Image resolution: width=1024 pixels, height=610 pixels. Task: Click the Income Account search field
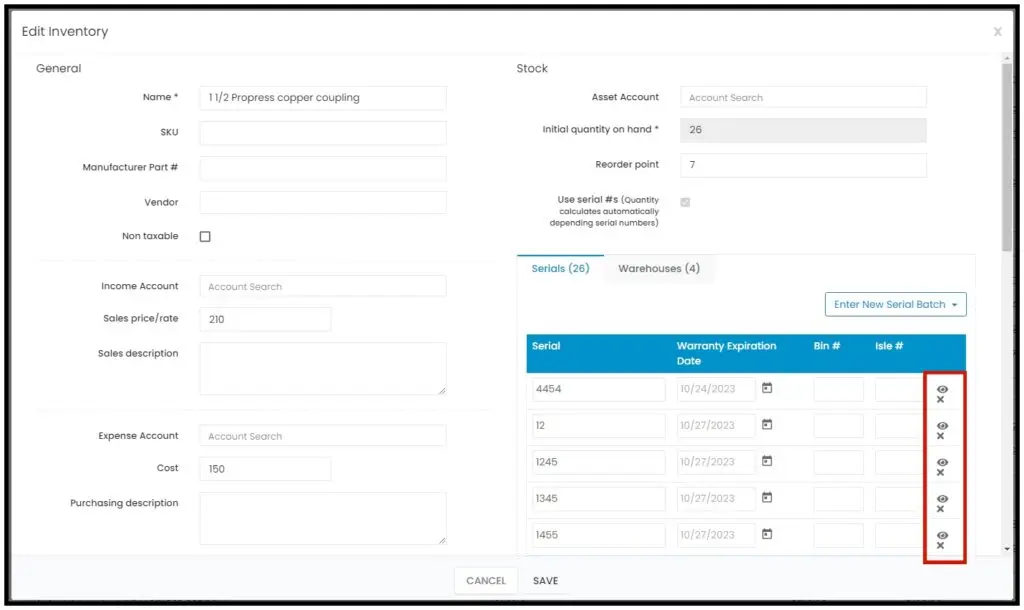[323, 286]
